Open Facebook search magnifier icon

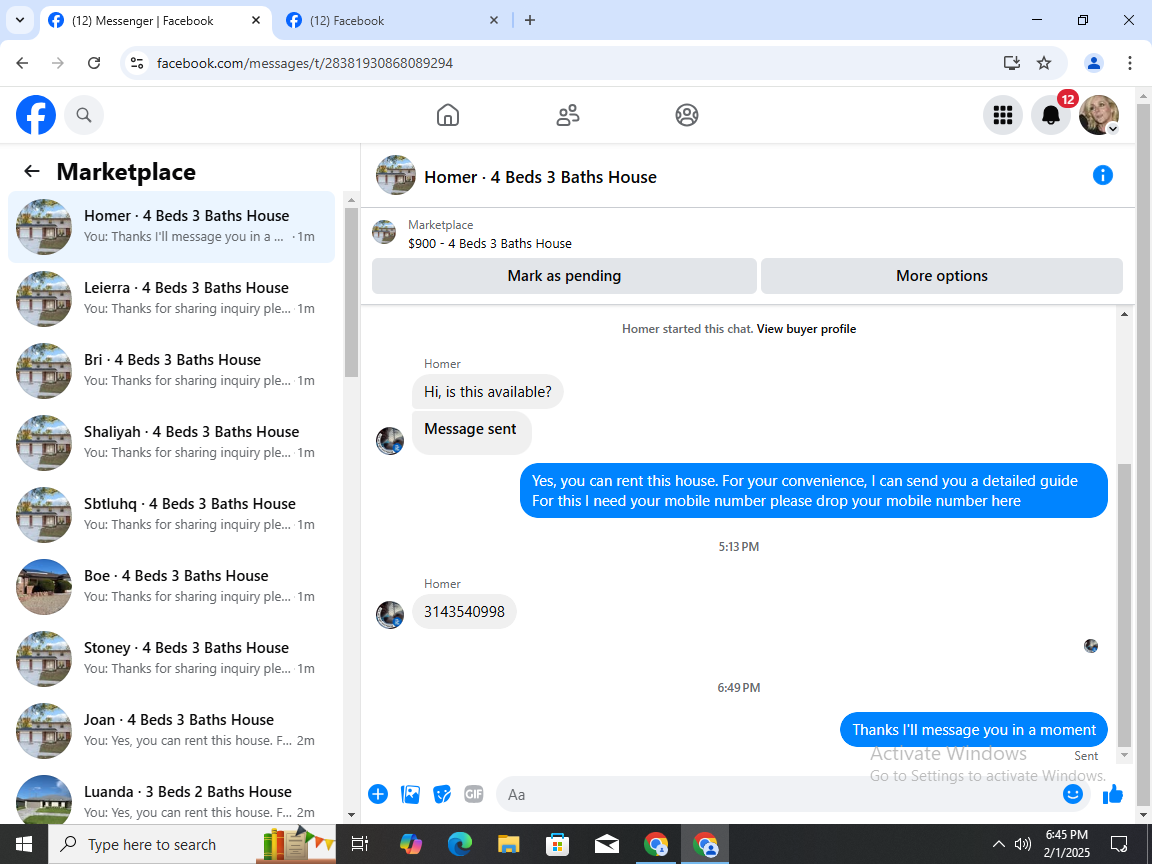click(x=84, y=115)
